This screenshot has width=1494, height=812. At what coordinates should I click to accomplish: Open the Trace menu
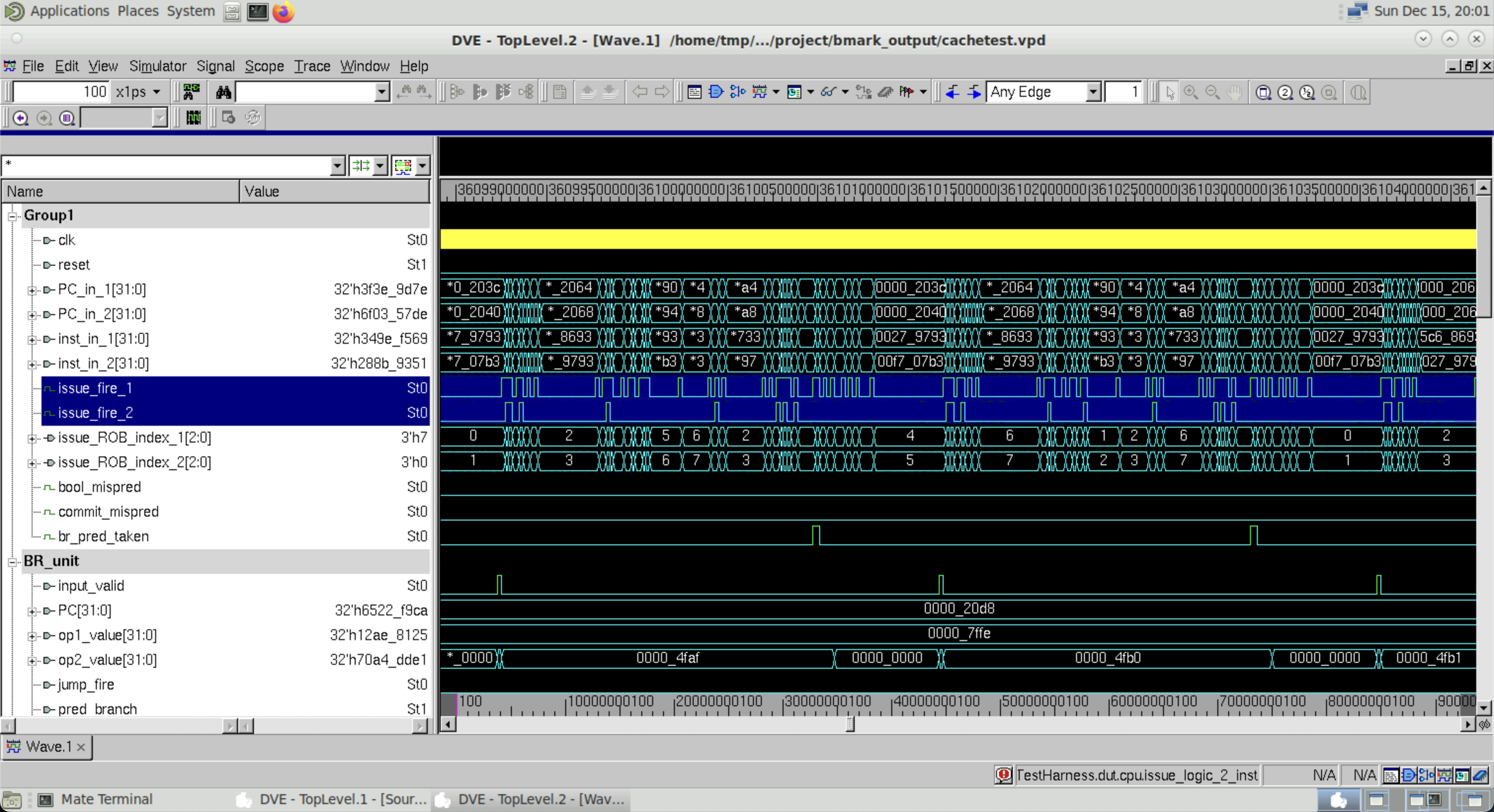[311, 66]
